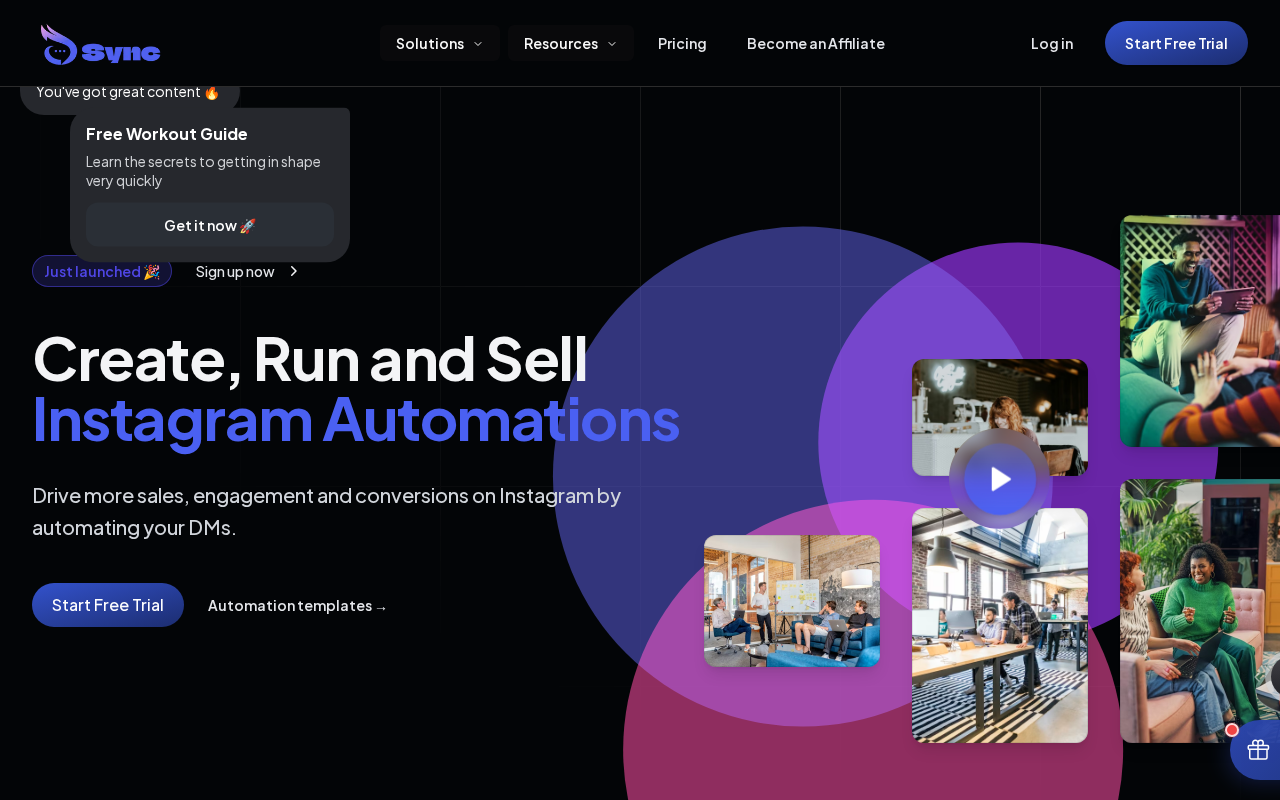The width and height of the screenshot is (1280, 800).
Task: Go to the Pricing page
Action: pyautogui.click(x=682, y=43)
